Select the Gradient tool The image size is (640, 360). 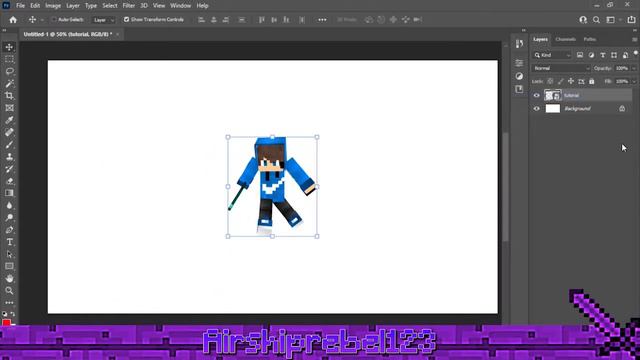(9, 193)
